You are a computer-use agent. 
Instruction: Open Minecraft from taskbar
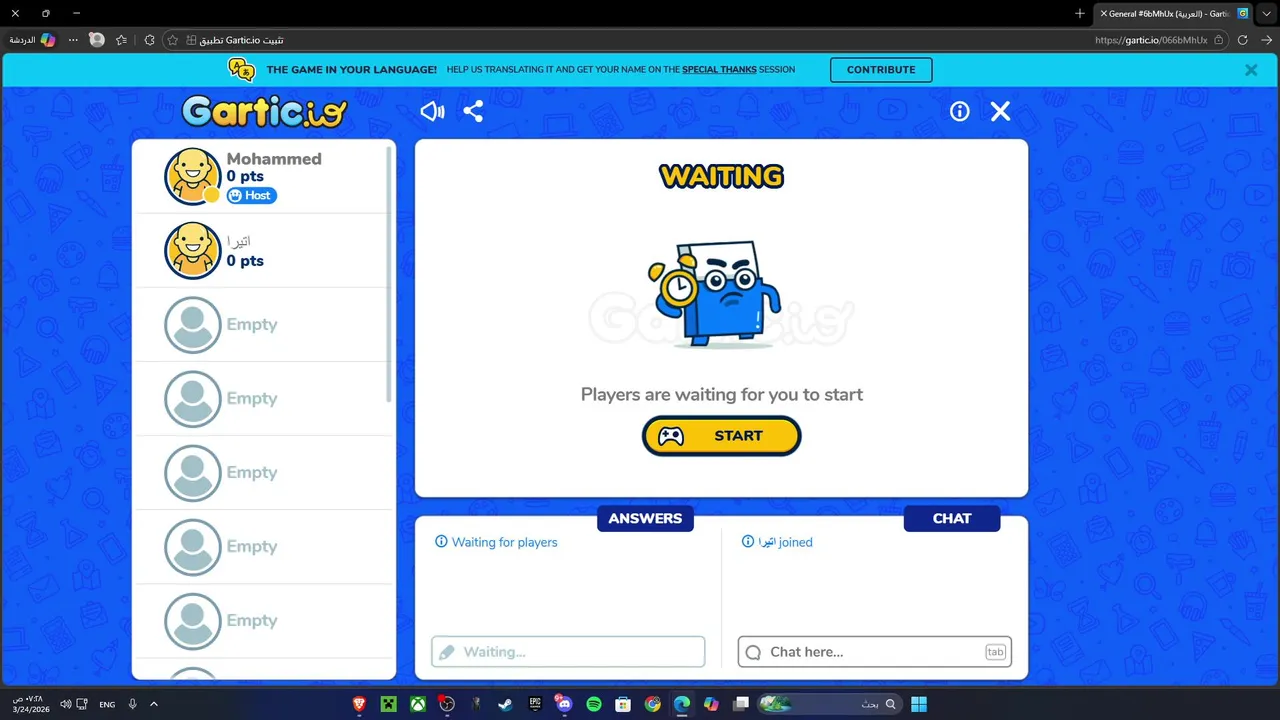tap(388, 704)
